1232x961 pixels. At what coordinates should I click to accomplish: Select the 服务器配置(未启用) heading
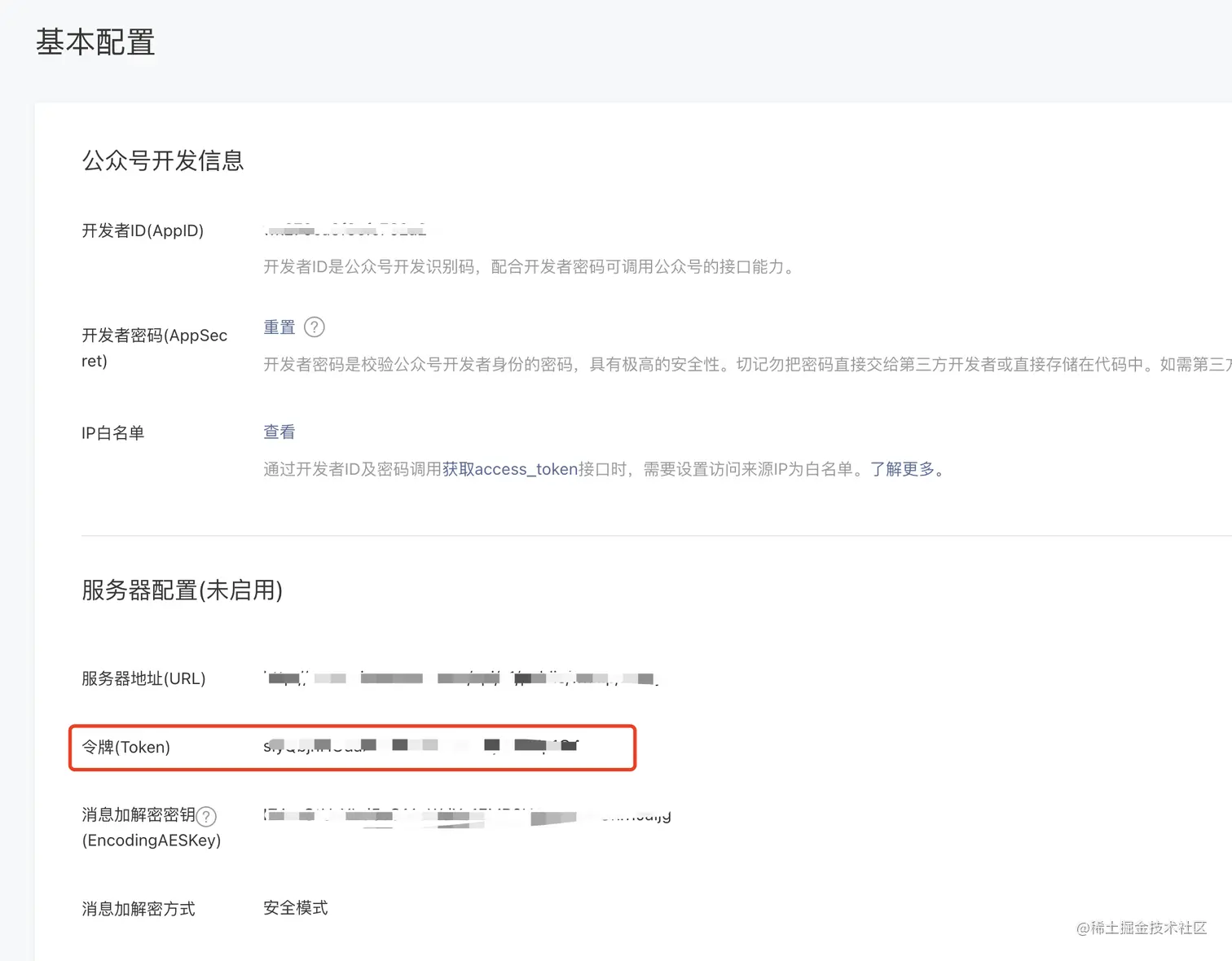pos(182,590)
